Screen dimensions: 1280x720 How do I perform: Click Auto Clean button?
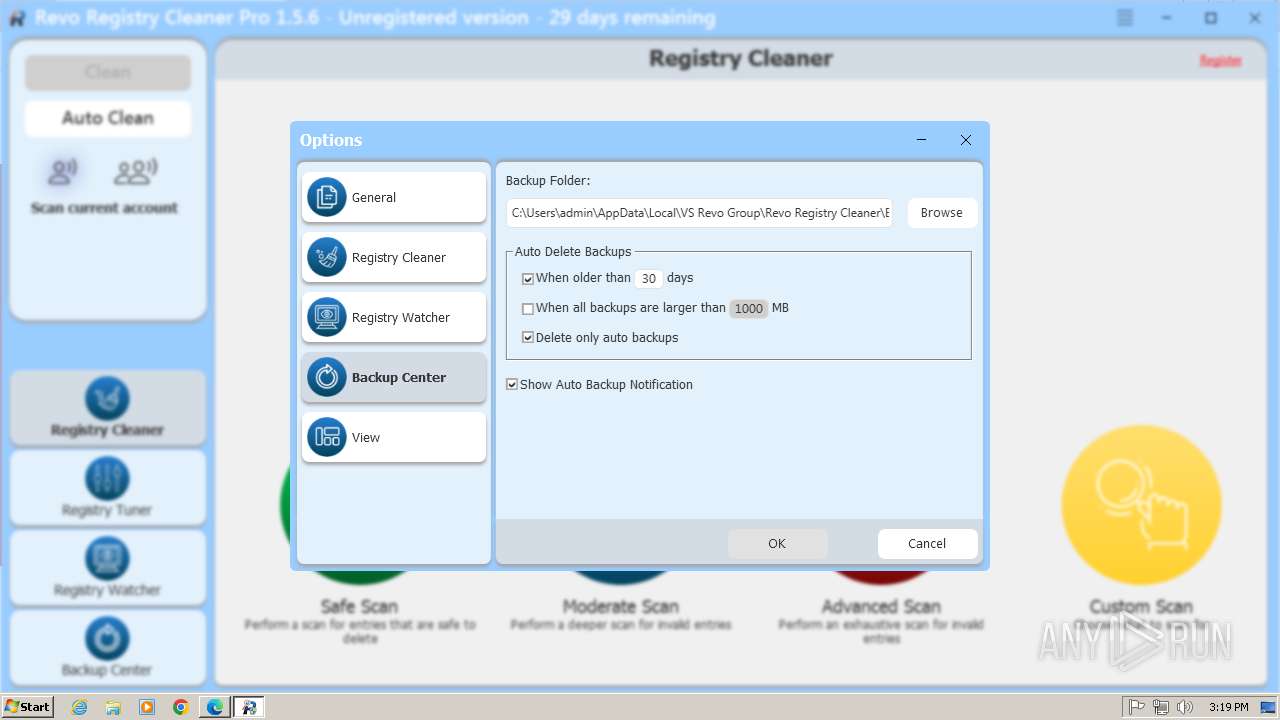pyautogui.click(x=108, y=118)
